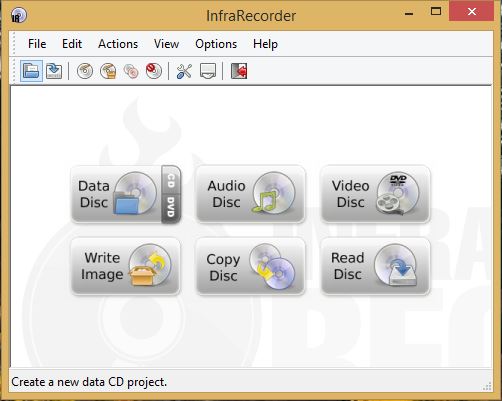This screenshot has height=401, width=502.
Task: Open configuration via wrench and screwdriver icon
Action: click(184, 71)
